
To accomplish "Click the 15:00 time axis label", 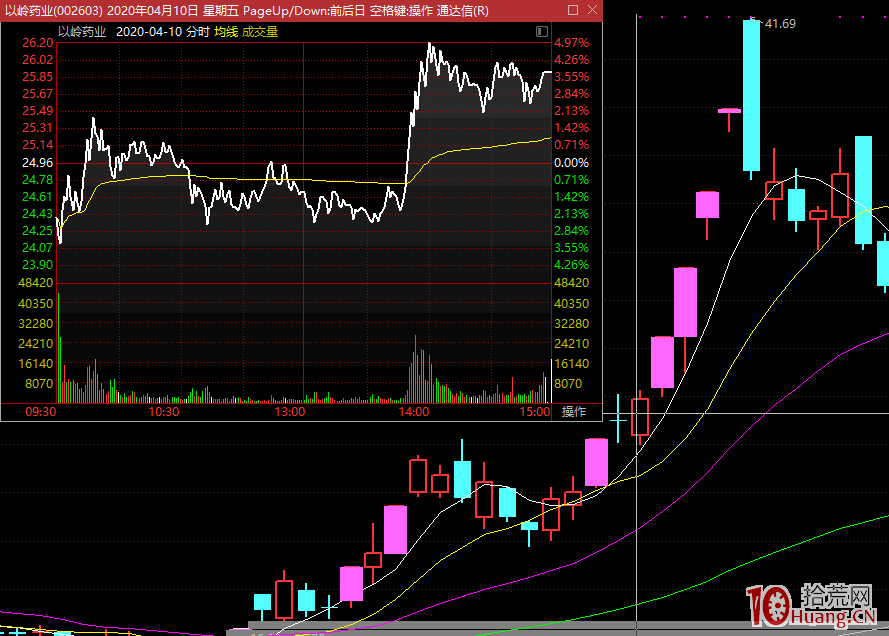I will coord(535,412).
